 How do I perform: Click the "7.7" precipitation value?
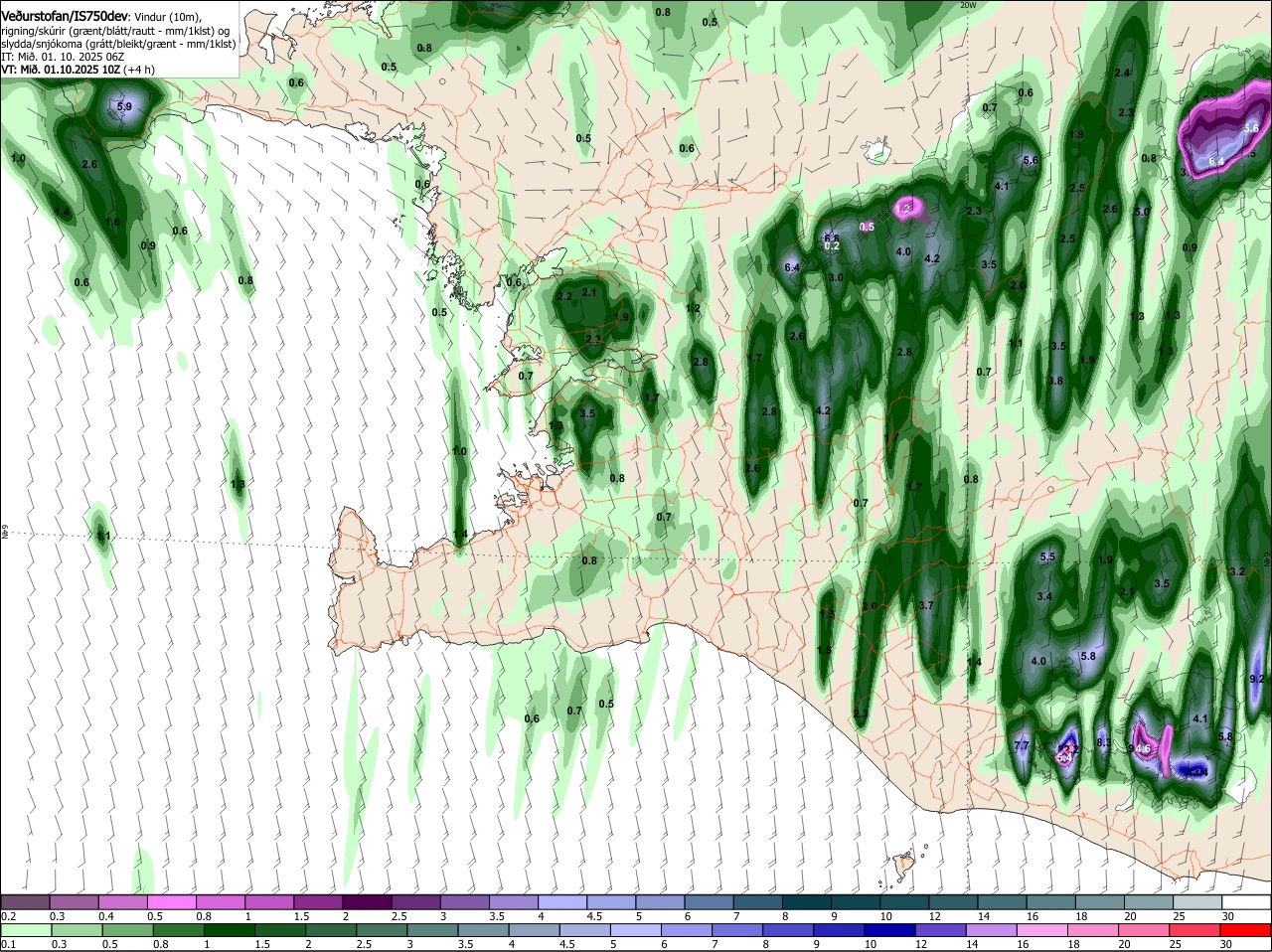[1022, 746]
